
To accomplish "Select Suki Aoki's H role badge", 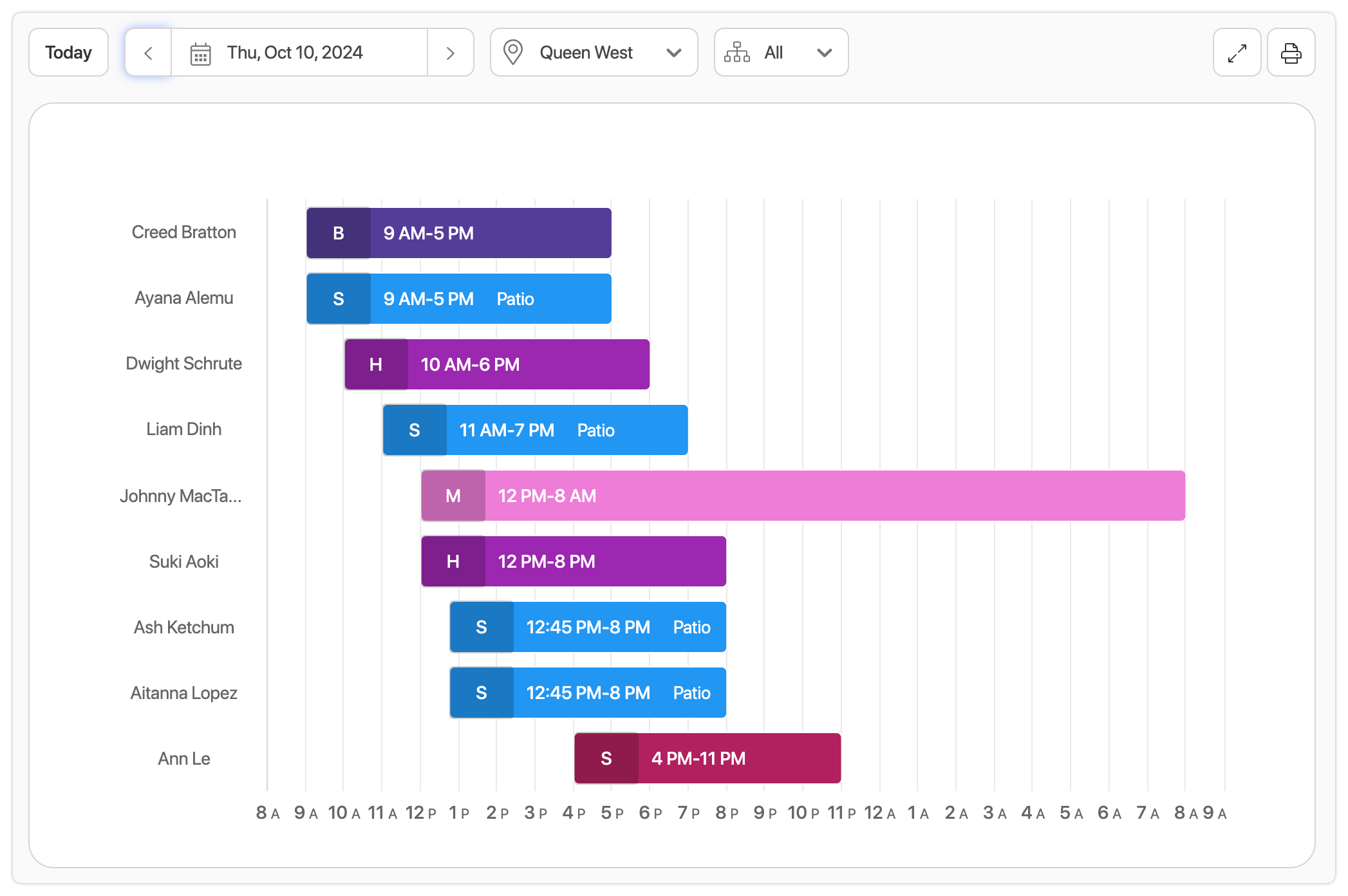I will 453,561.
